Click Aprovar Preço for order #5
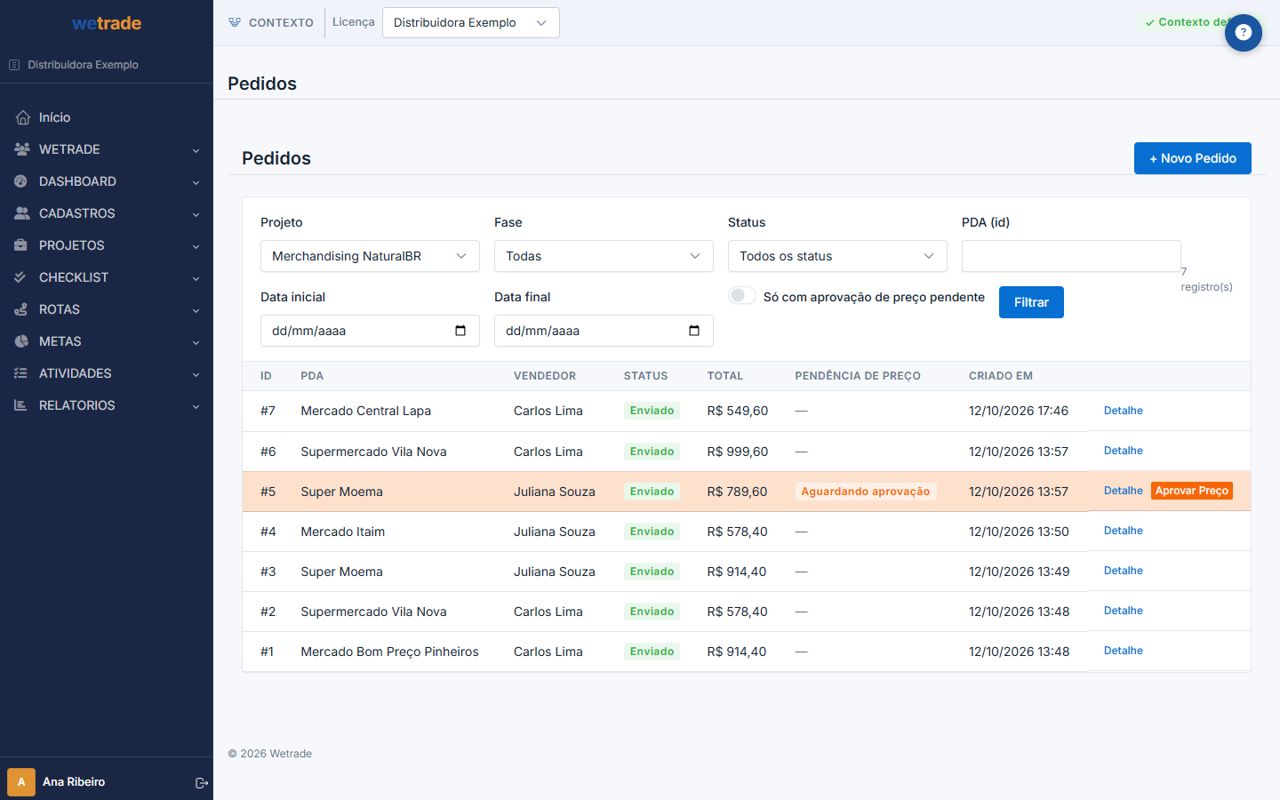 coord(1192,491)
